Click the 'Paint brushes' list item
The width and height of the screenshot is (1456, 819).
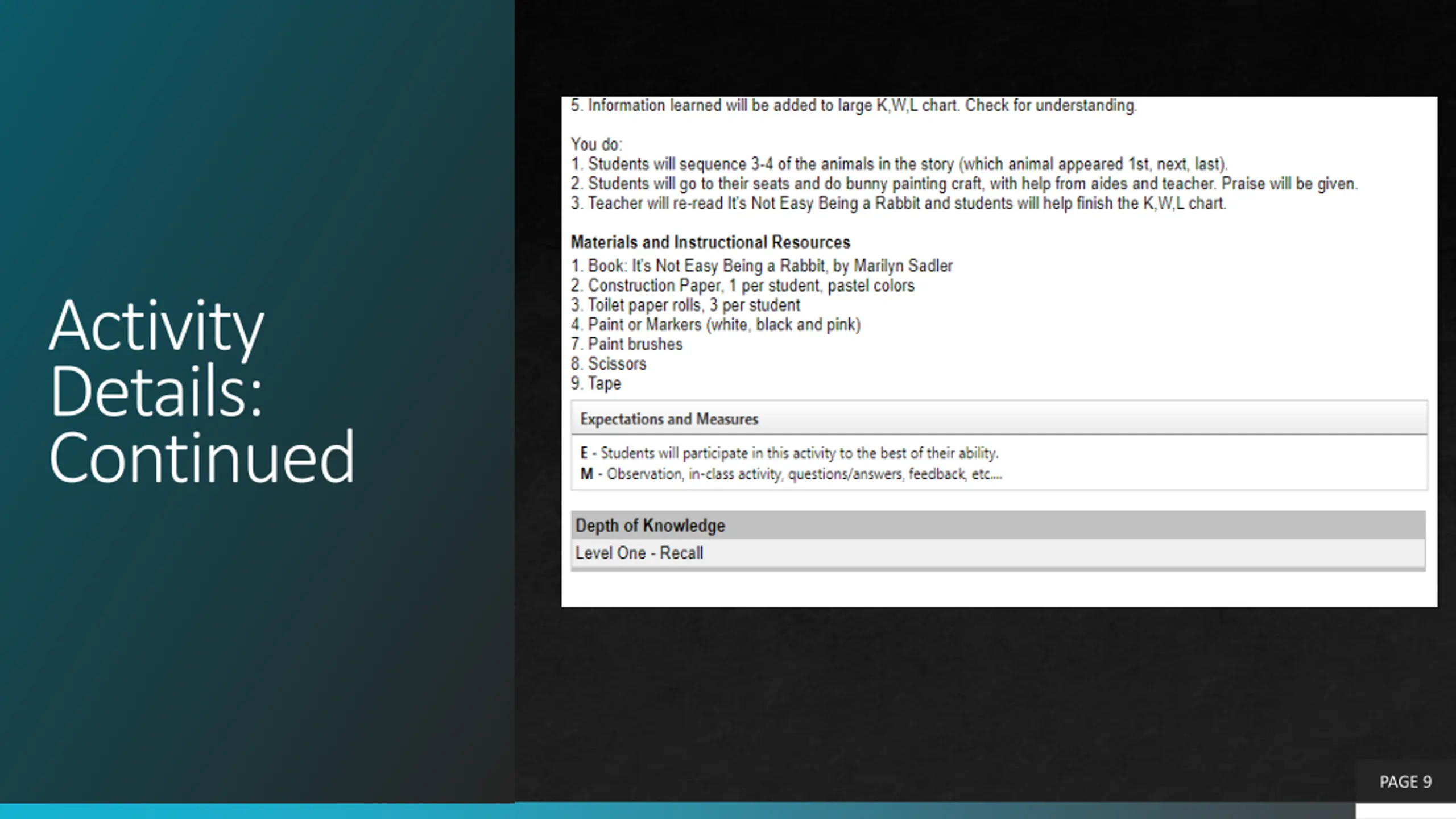click(627, 344)
